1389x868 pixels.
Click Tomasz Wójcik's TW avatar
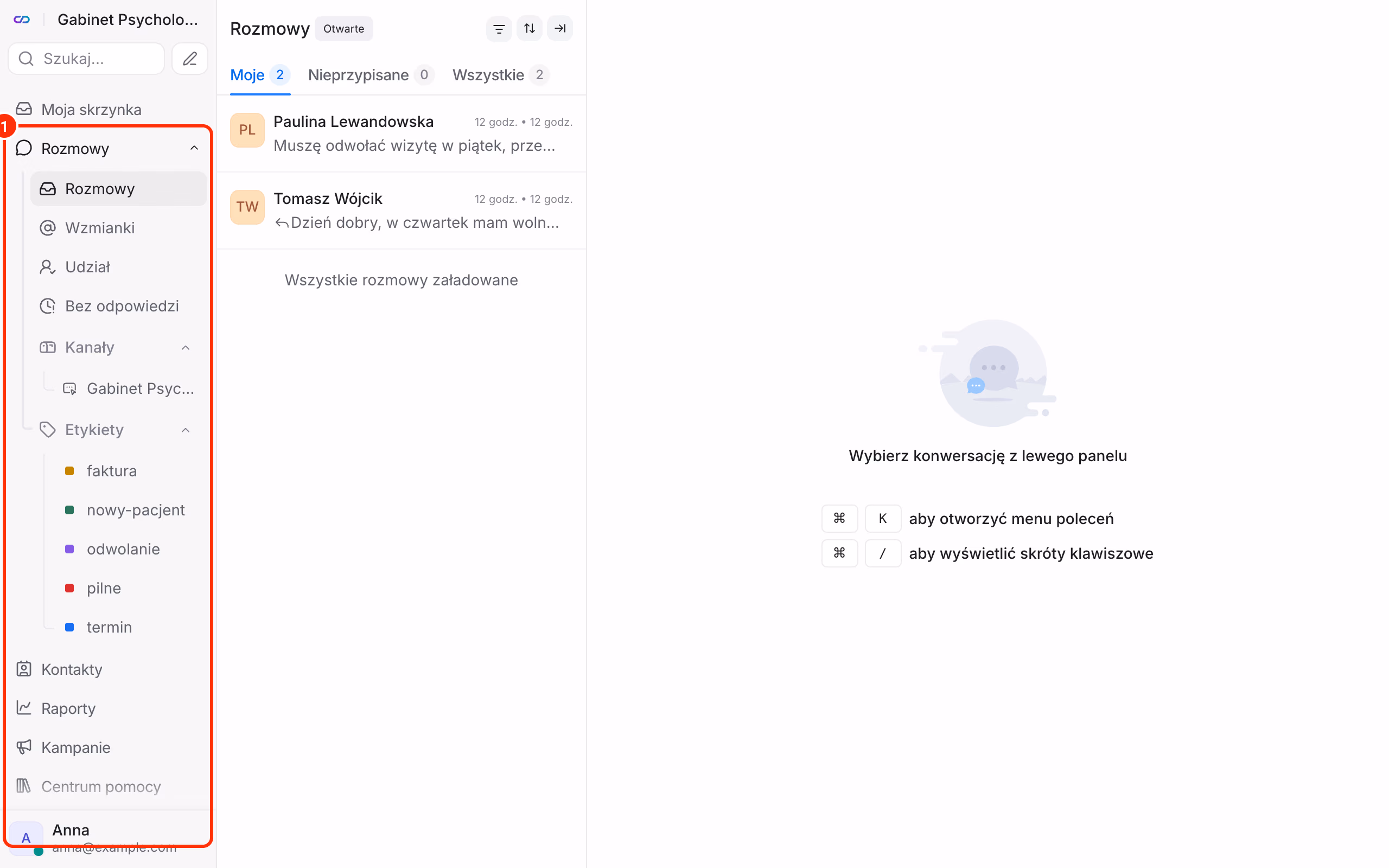coord(247,207)
